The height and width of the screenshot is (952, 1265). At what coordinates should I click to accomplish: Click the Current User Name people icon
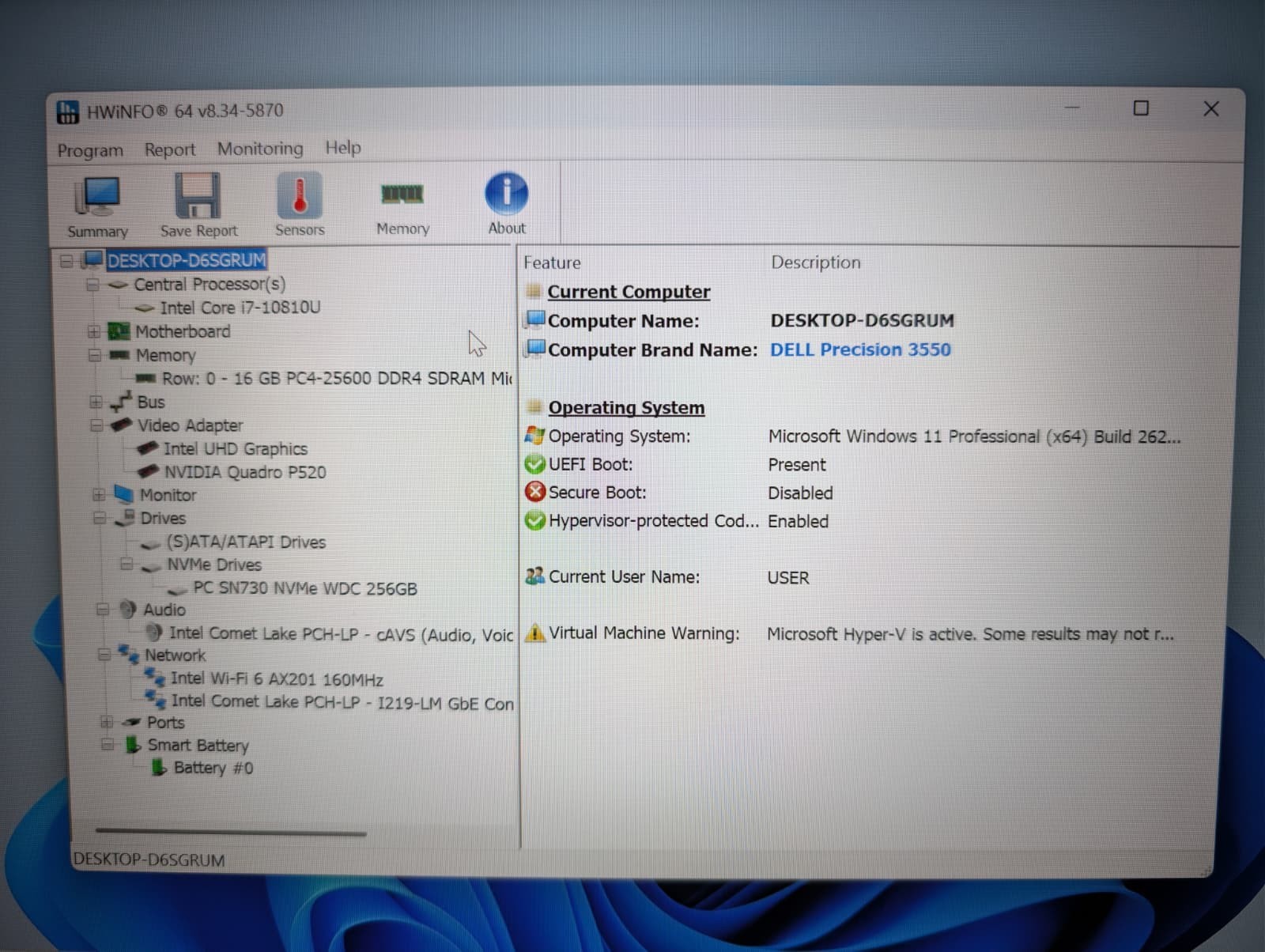pos(535,576)
